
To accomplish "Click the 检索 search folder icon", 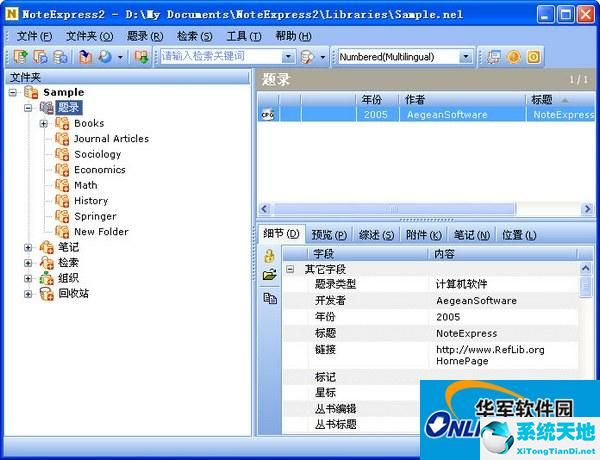I will pos(47,263).
